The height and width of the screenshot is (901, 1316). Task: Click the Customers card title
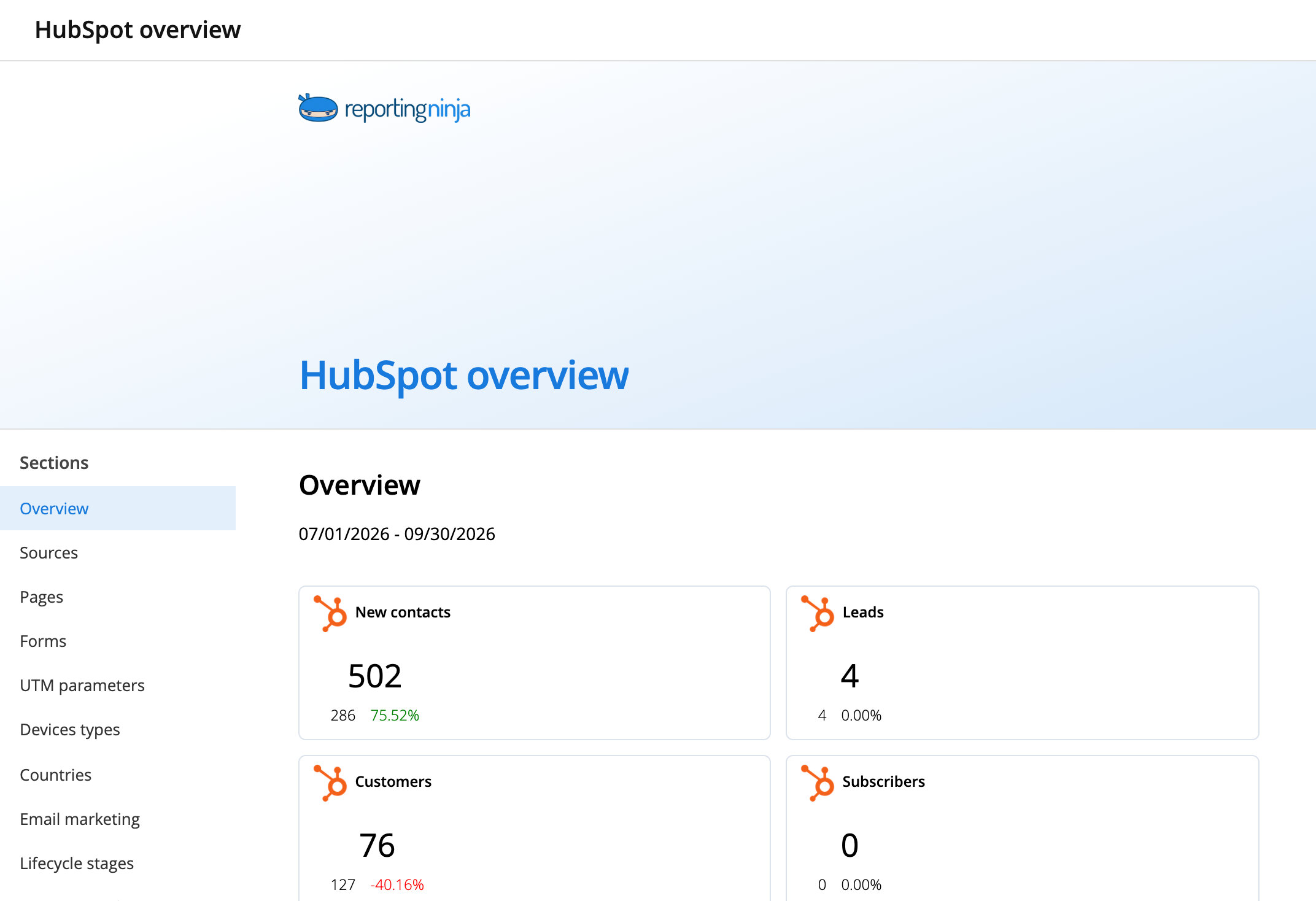(x=393, y=781)
